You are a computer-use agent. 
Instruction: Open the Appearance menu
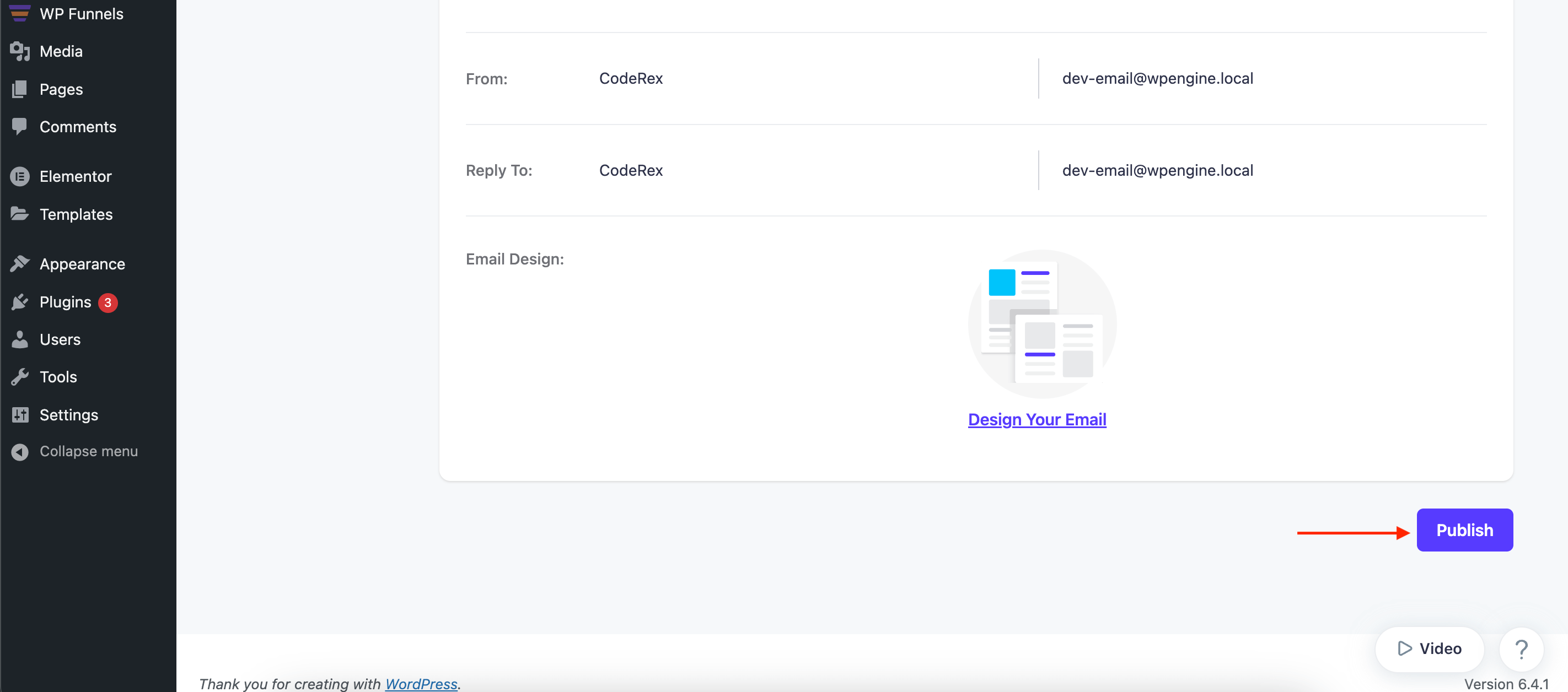coord(82,264)
